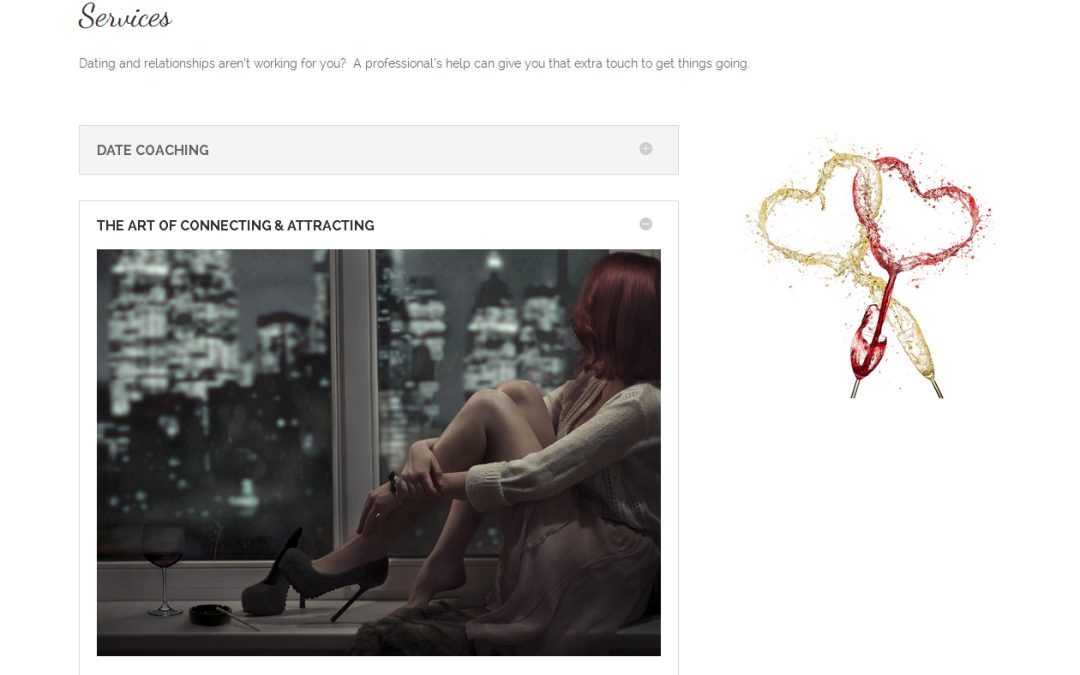Click the wine splash hearts graphic
1080x675 pixels.
point(868,267)
